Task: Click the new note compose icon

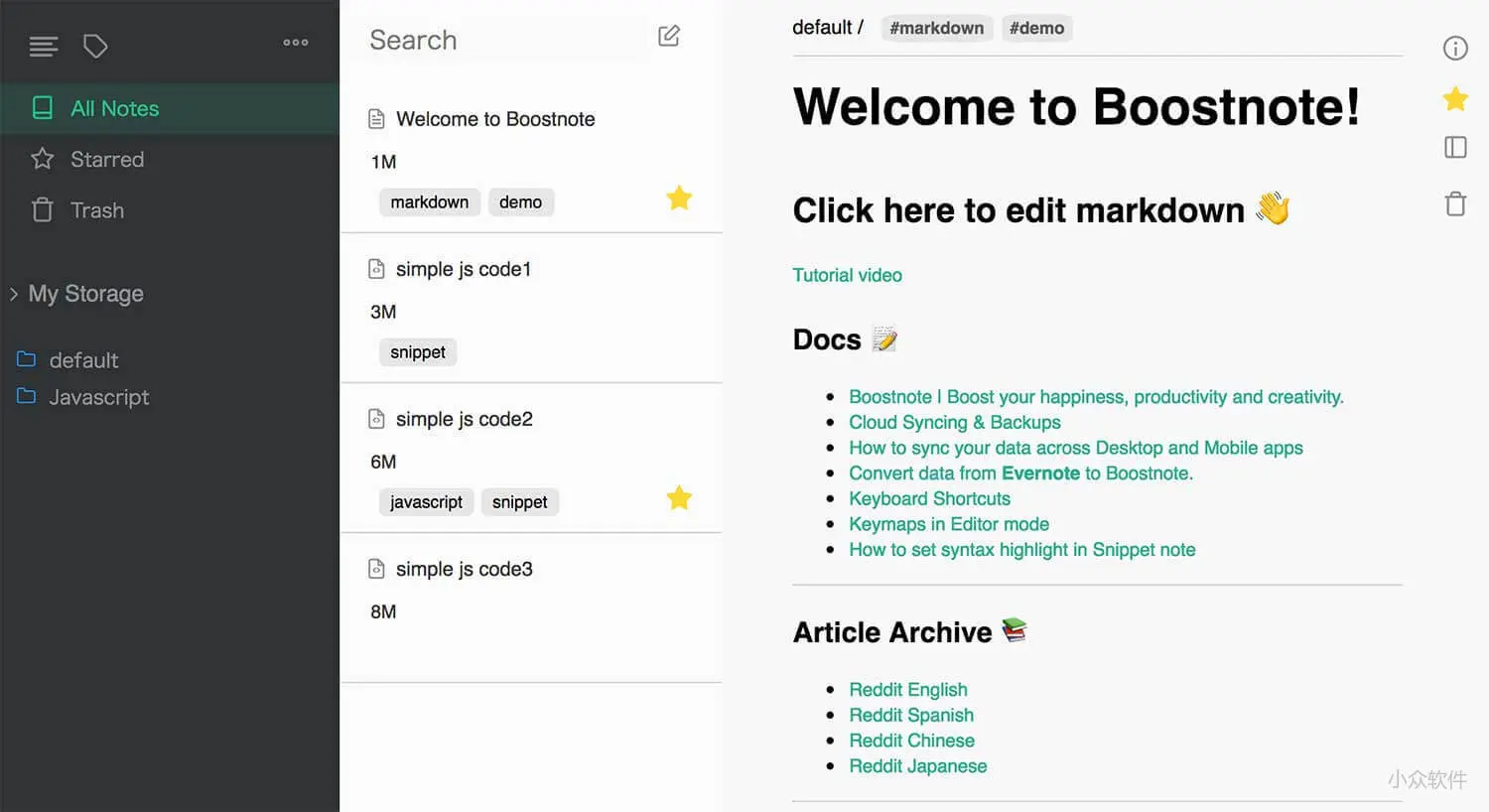Action: pos(669,37)
